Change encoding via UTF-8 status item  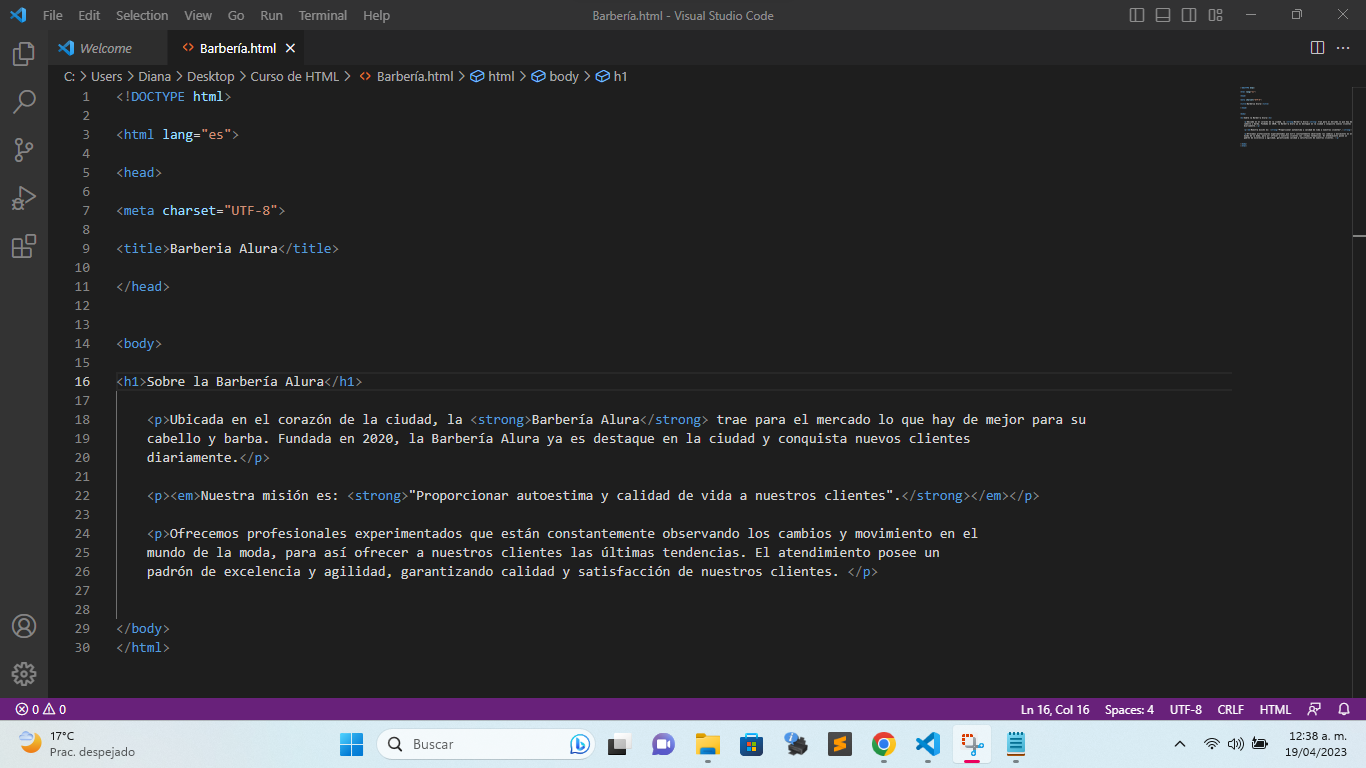1186,709
